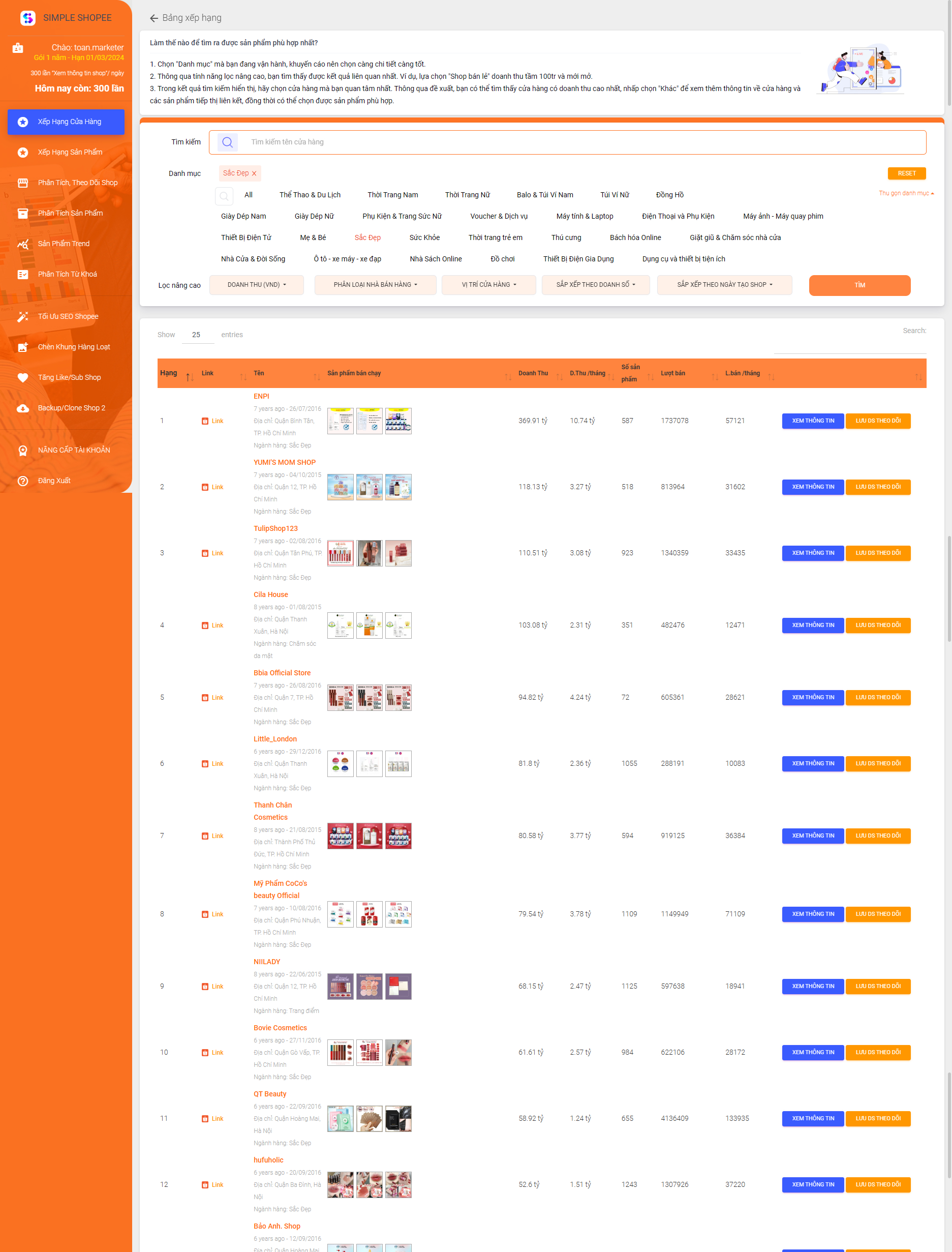Click the Đăng Xuất help-circle icon
The width and height of the screenshot is (952, 1252).
pyautogui.click(x=23, y=481)
